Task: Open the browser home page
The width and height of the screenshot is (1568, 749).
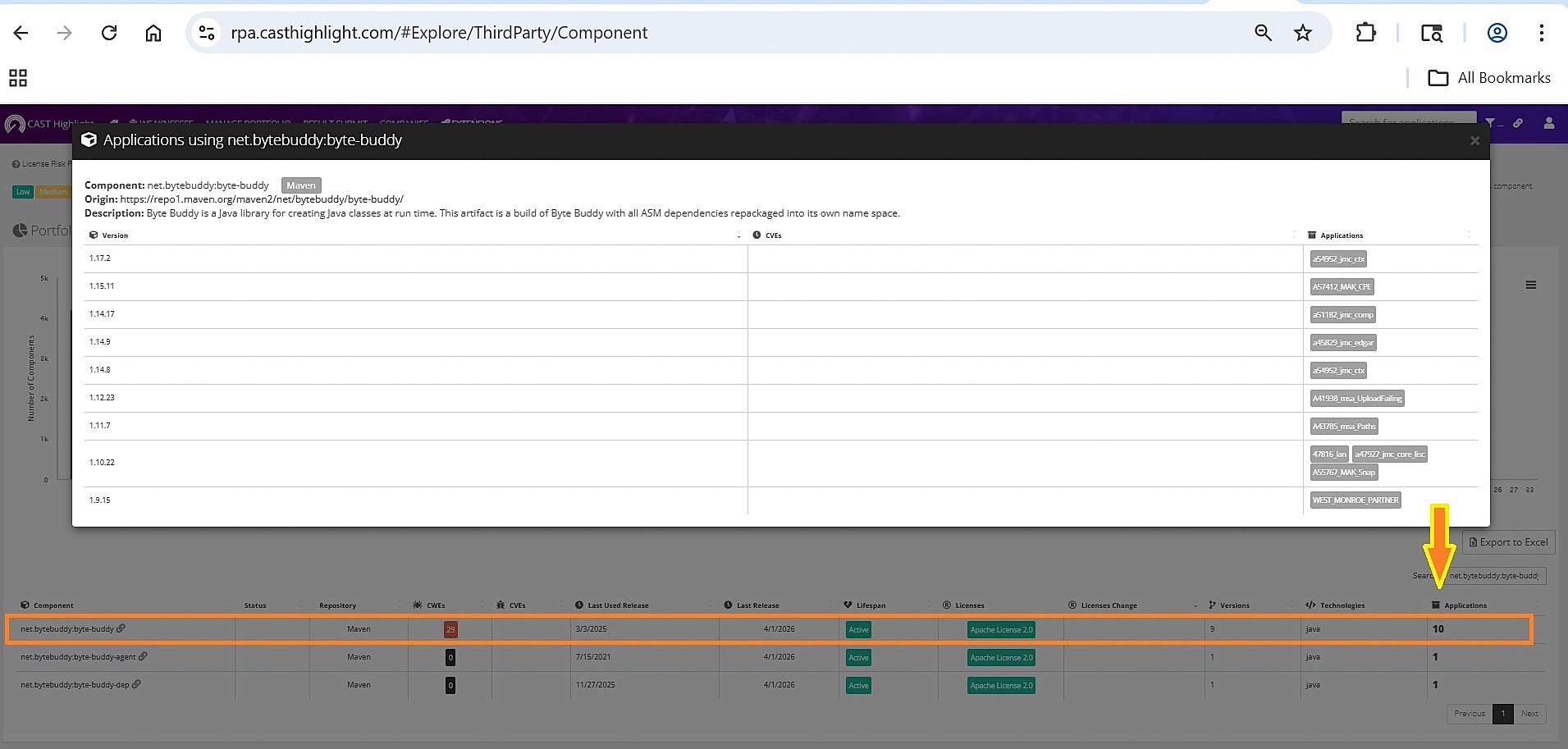Action: [153, 33]
